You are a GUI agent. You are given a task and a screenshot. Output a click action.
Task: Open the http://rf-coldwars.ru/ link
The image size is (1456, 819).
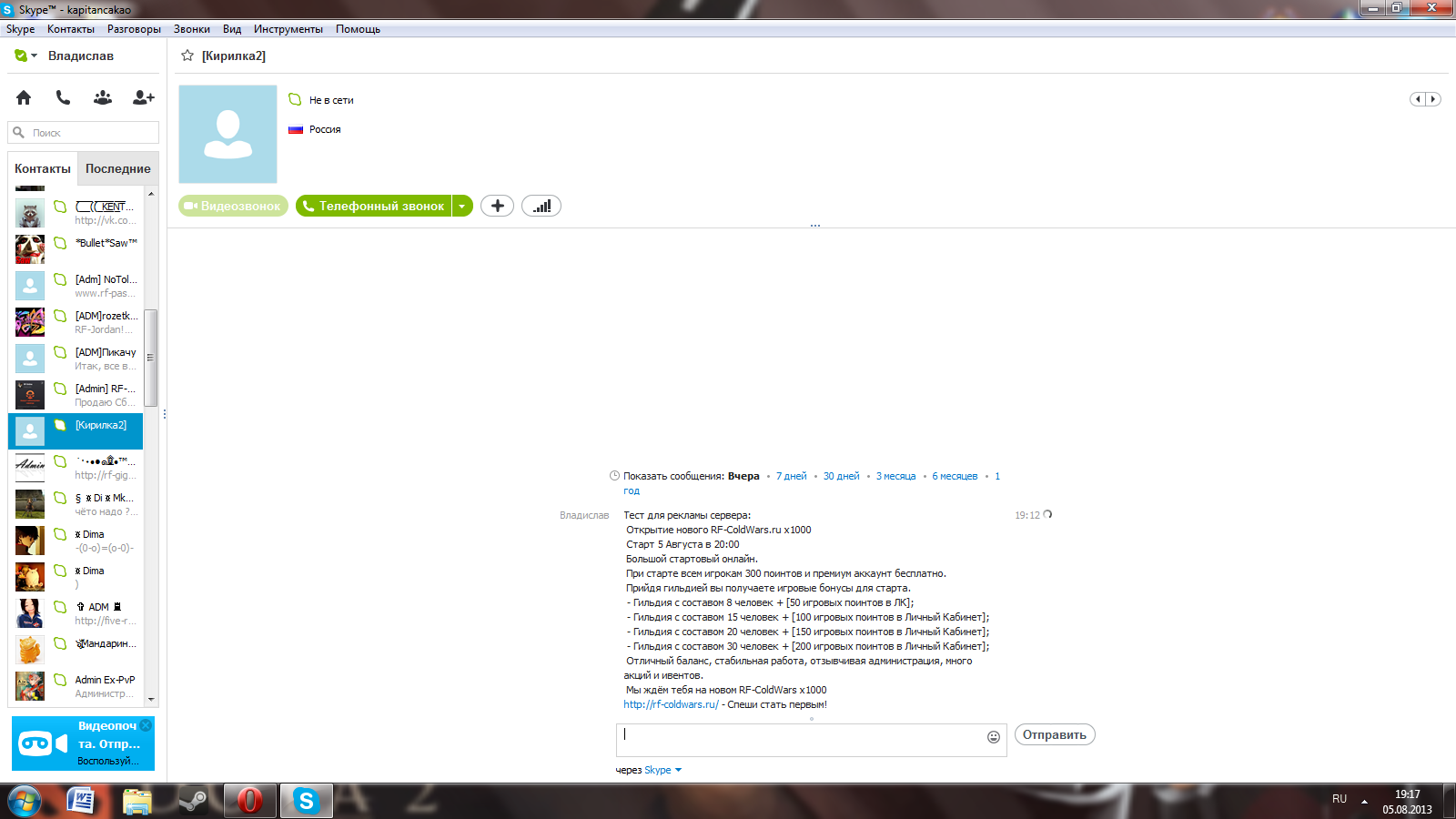click(x=671, y=704)
